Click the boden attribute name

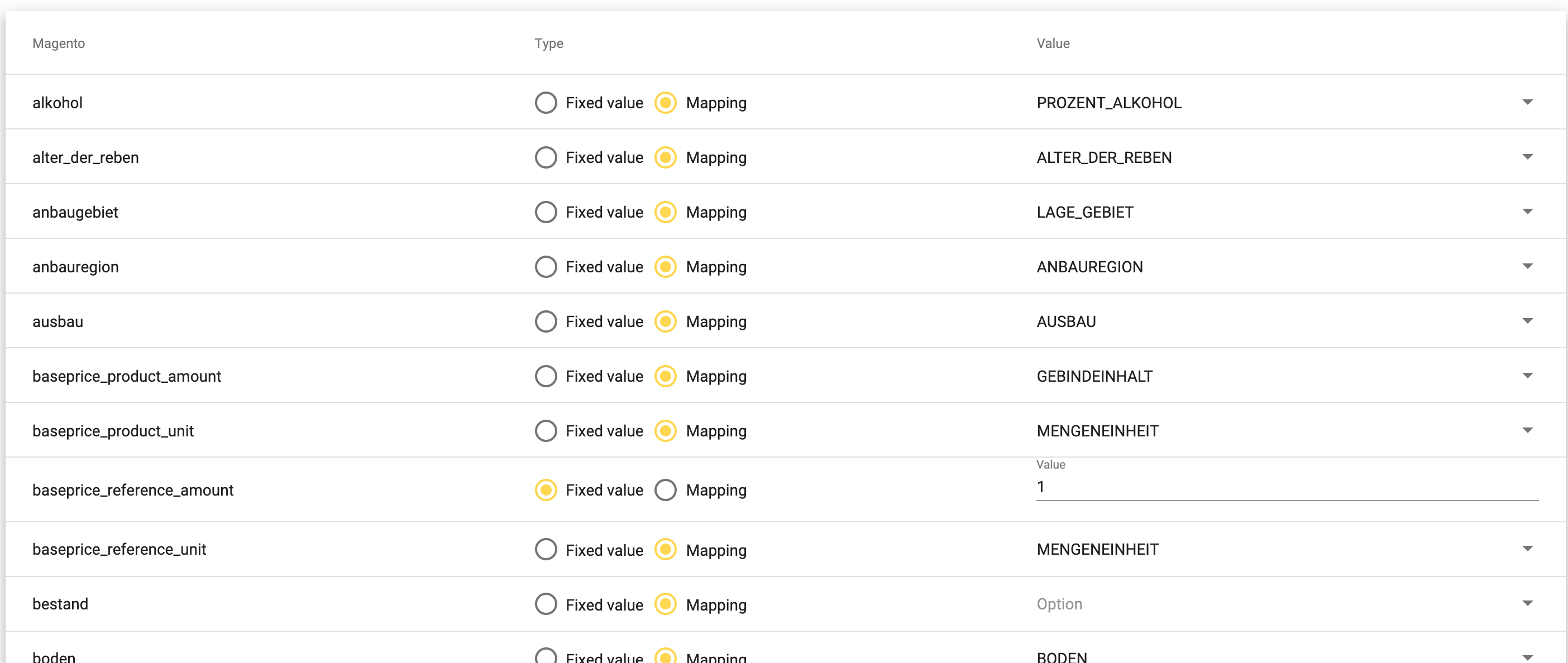[x=54, y=657]
